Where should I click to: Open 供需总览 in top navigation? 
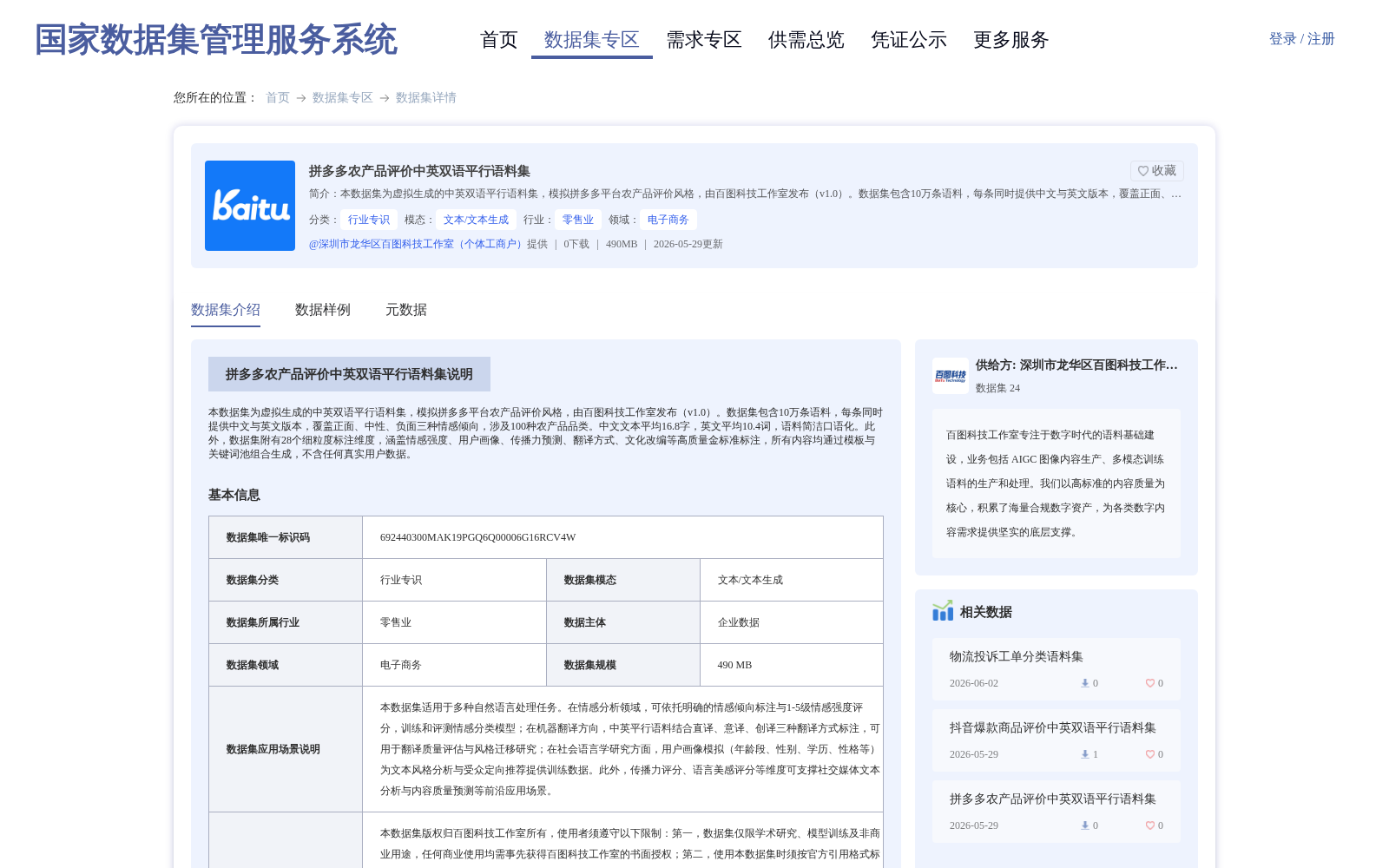click(x=806, y=40)
